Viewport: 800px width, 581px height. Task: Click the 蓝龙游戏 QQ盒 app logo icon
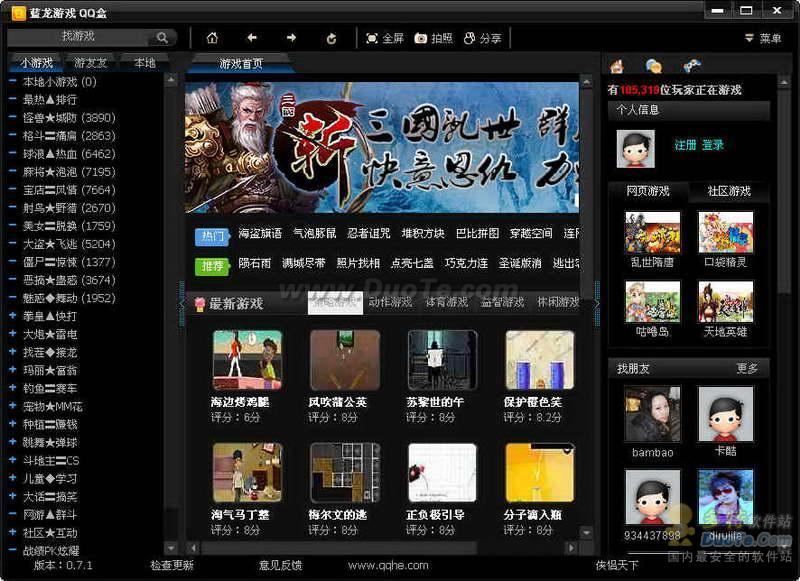tap(18, 13)
